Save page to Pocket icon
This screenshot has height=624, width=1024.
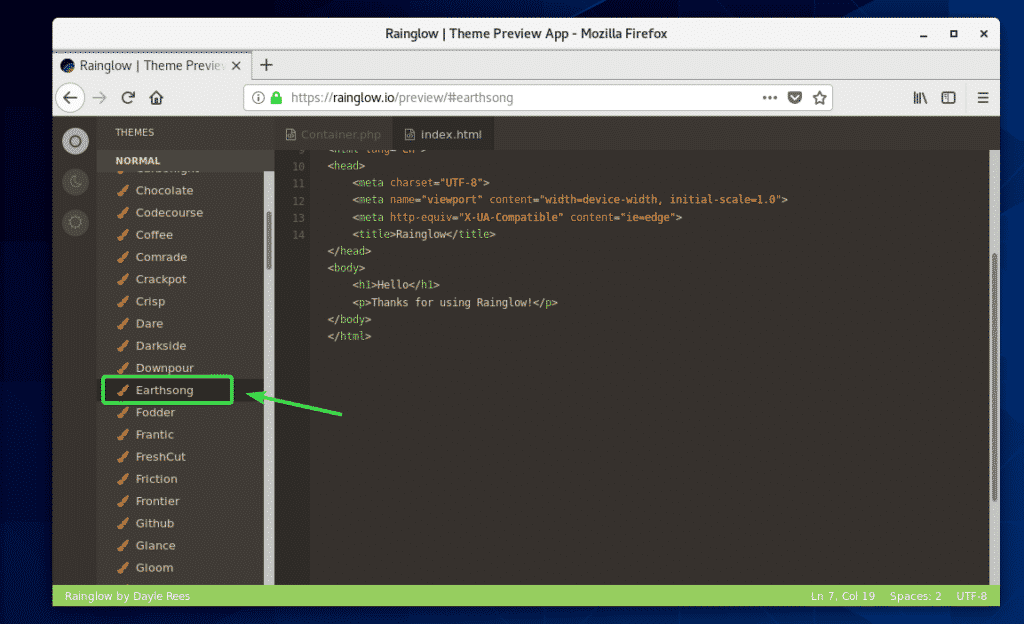(795, 98)
